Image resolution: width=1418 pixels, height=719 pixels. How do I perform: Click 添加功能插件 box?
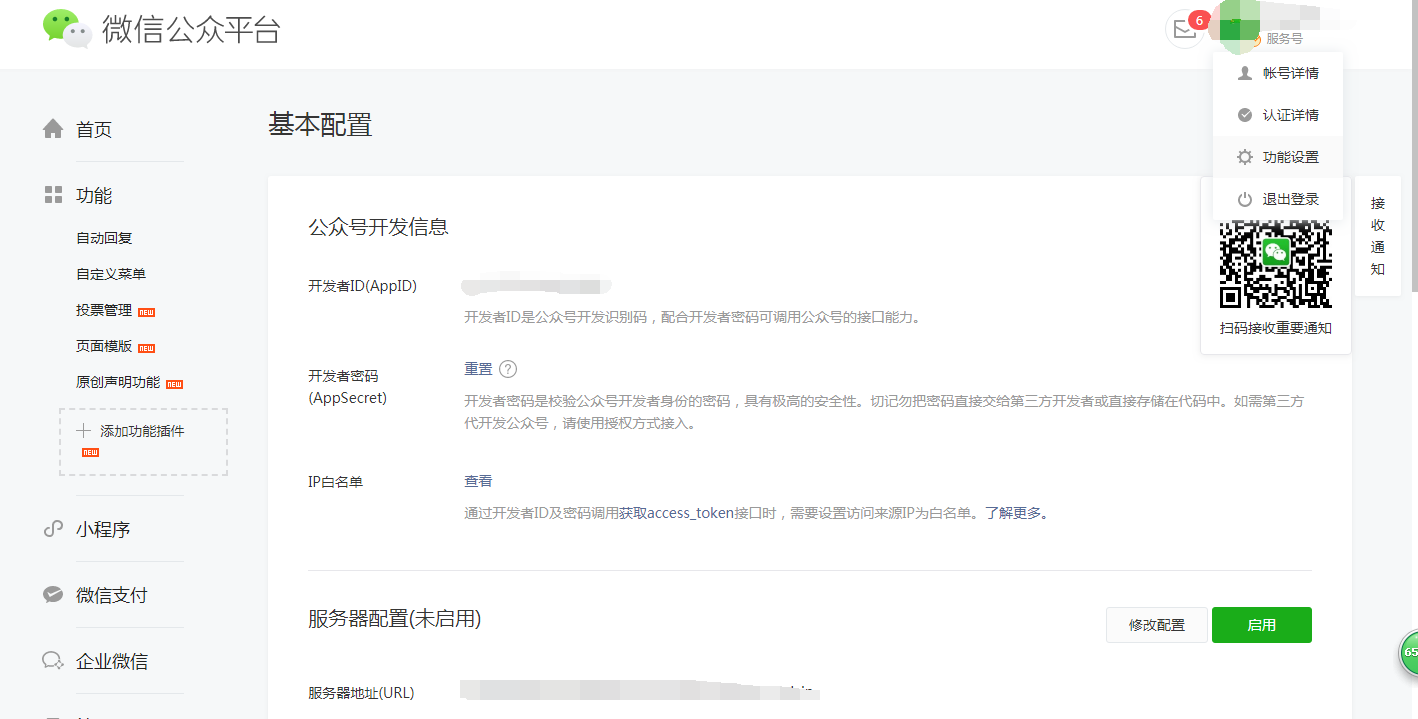pos(143,441)
